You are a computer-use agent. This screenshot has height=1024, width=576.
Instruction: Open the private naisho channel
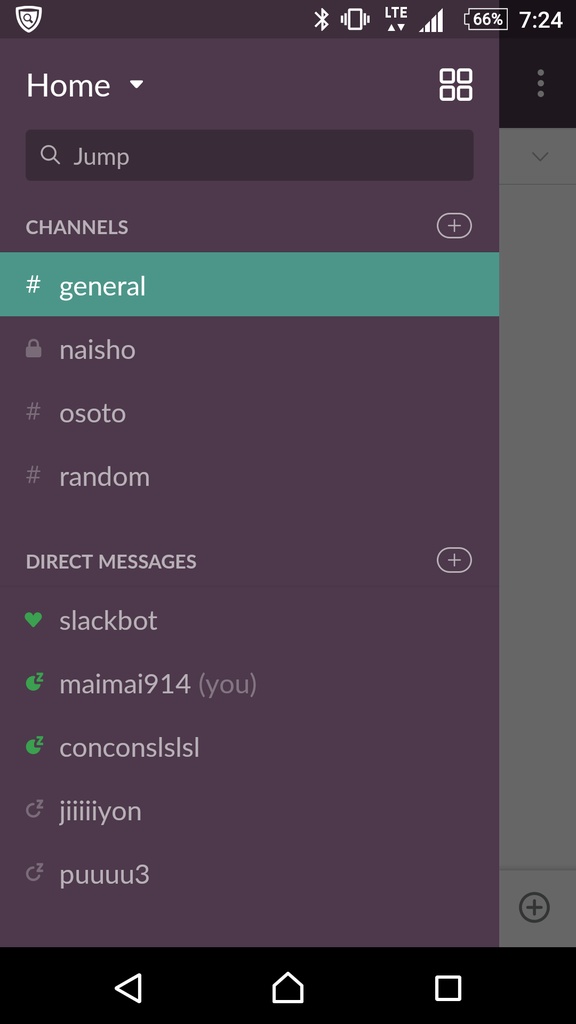249,350
